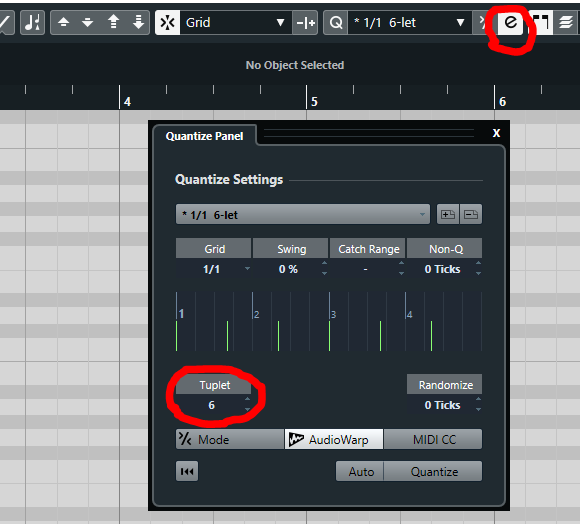Click the Grid column header
The height and width of the screenshot is (524, 580).
213,249
